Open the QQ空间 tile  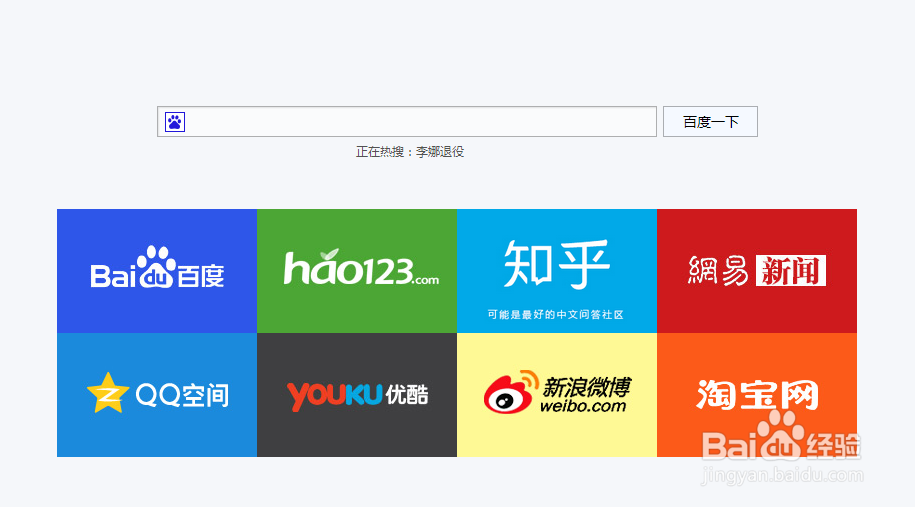[157, 395]
